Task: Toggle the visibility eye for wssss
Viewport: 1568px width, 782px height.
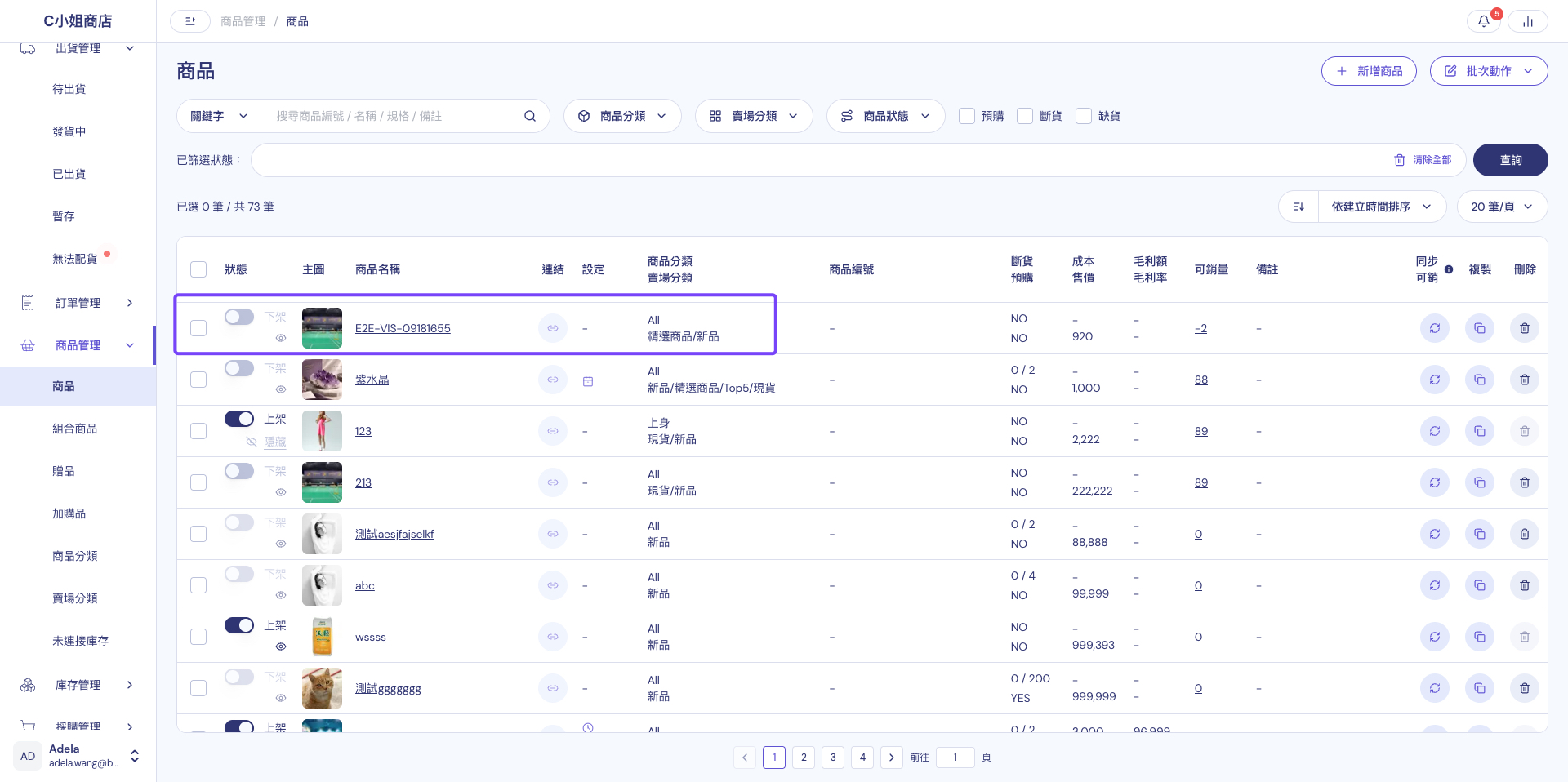Action: coord(281,646)
